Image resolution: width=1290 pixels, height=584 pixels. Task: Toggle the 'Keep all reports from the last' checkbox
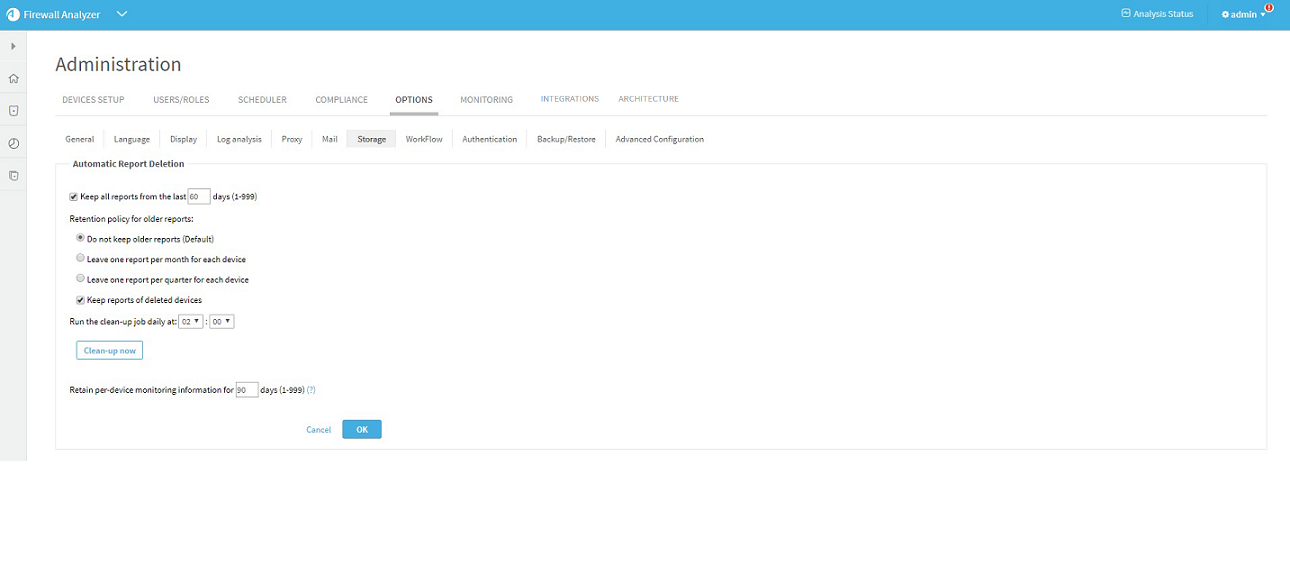[x=74, y=197]
